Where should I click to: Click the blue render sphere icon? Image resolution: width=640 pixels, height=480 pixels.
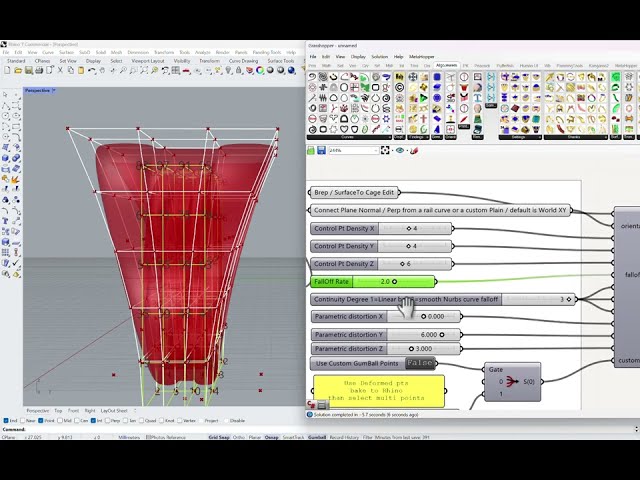pos(291,70)
